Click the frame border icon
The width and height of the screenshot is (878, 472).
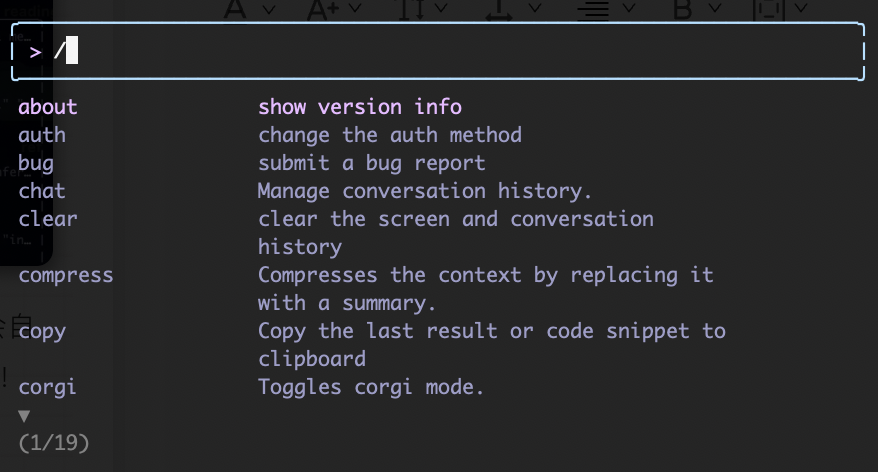(x=768, y=9)
